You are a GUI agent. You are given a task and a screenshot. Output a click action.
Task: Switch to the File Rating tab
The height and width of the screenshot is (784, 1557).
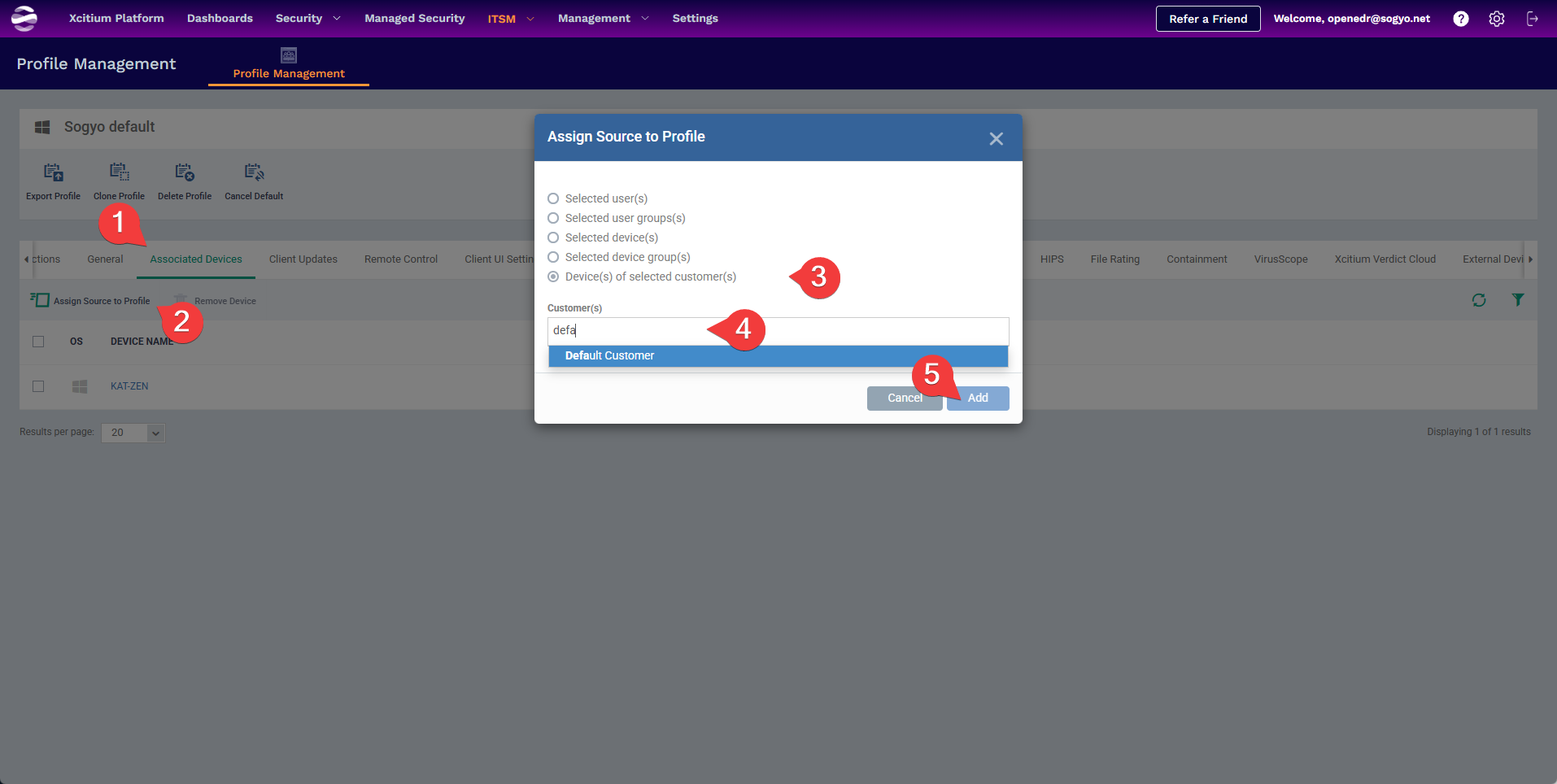1115,259
